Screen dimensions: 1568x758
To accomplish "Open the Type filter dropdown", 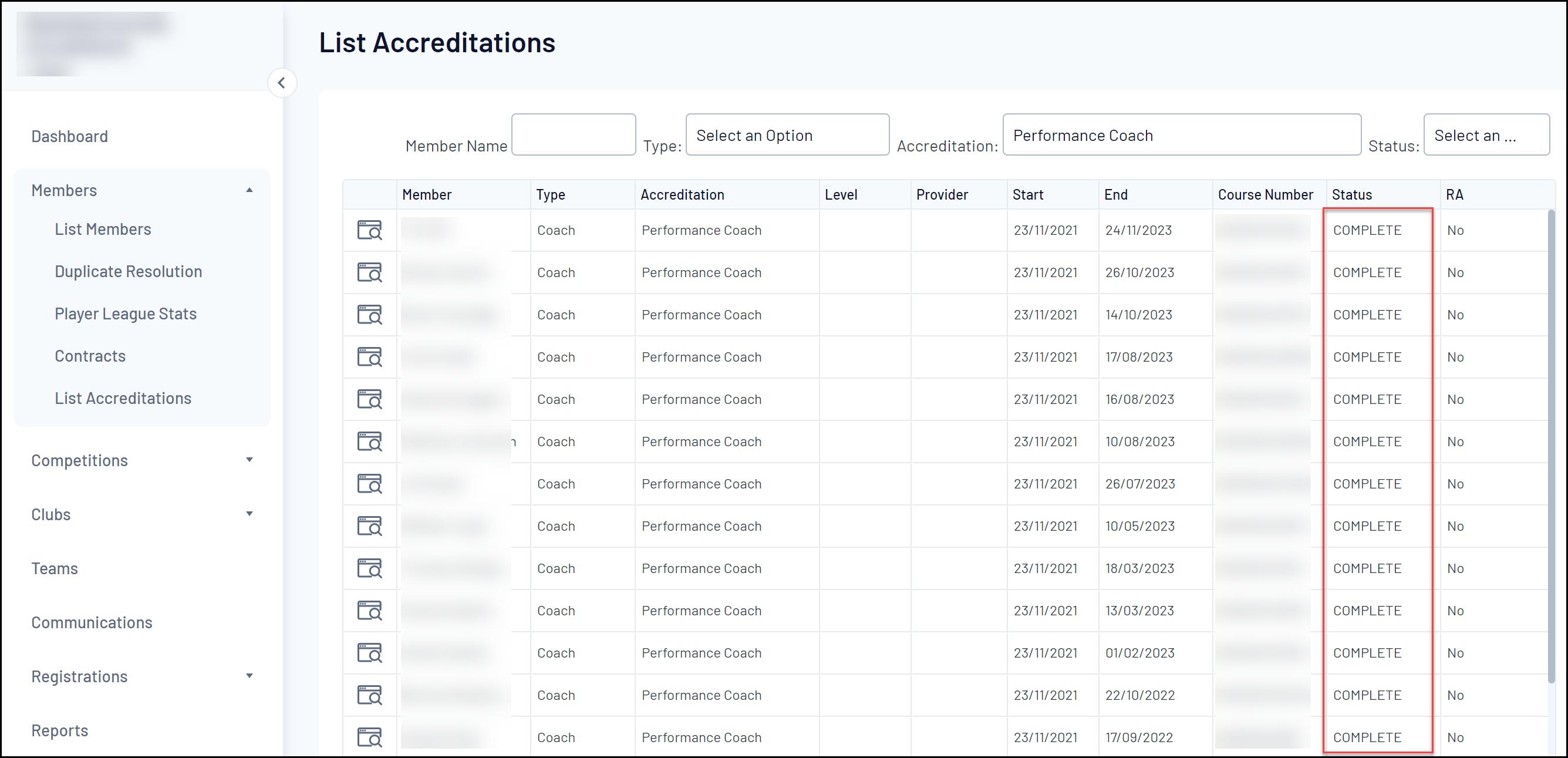I will tap(787, 135).
